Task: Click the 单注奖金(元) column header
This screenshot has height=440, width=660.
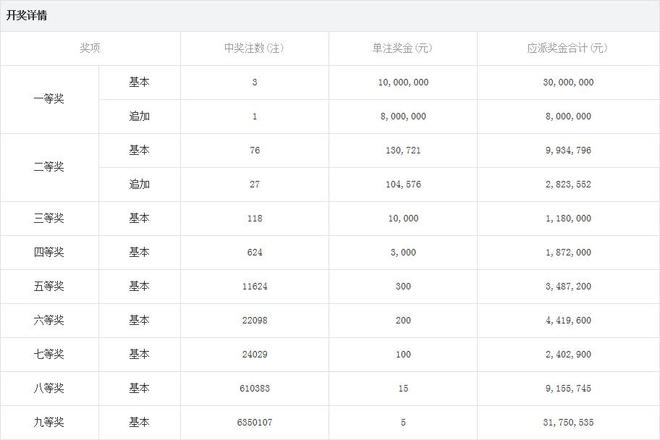Action: 403,48
